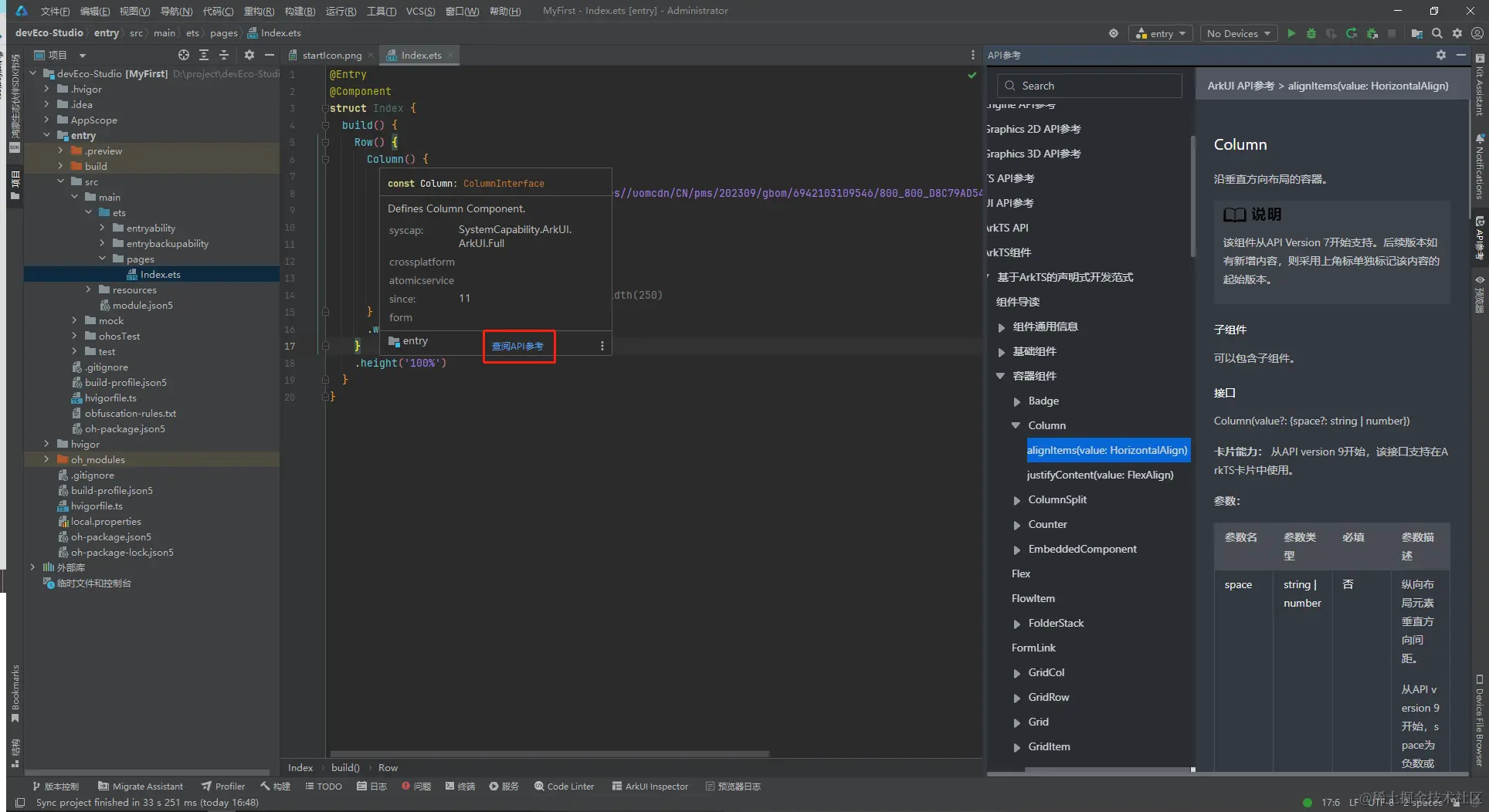Open Migrate Assistant tool window

[141, 787]
